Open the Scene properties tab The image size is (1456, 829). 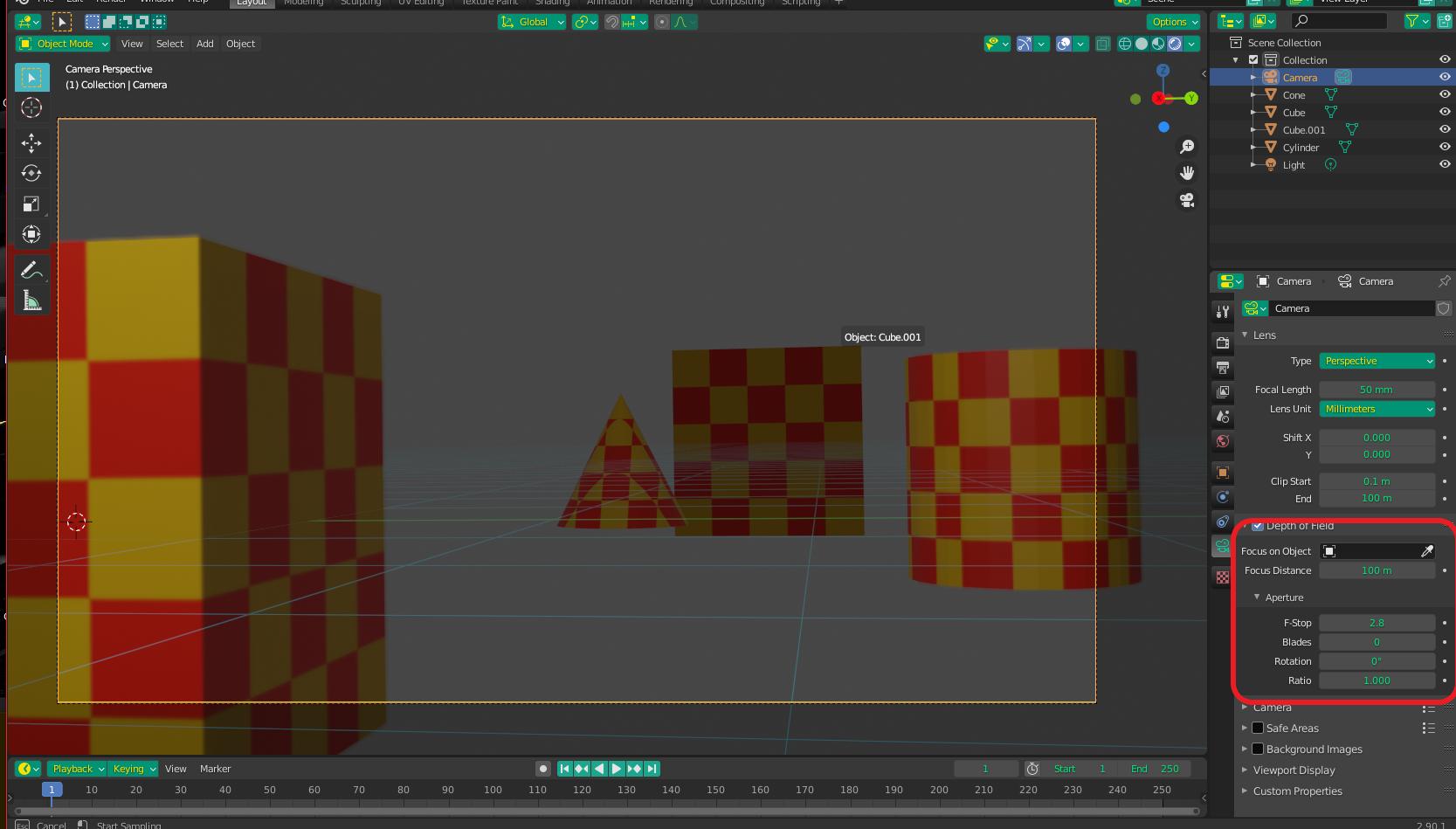click(x=1223, y=416)
